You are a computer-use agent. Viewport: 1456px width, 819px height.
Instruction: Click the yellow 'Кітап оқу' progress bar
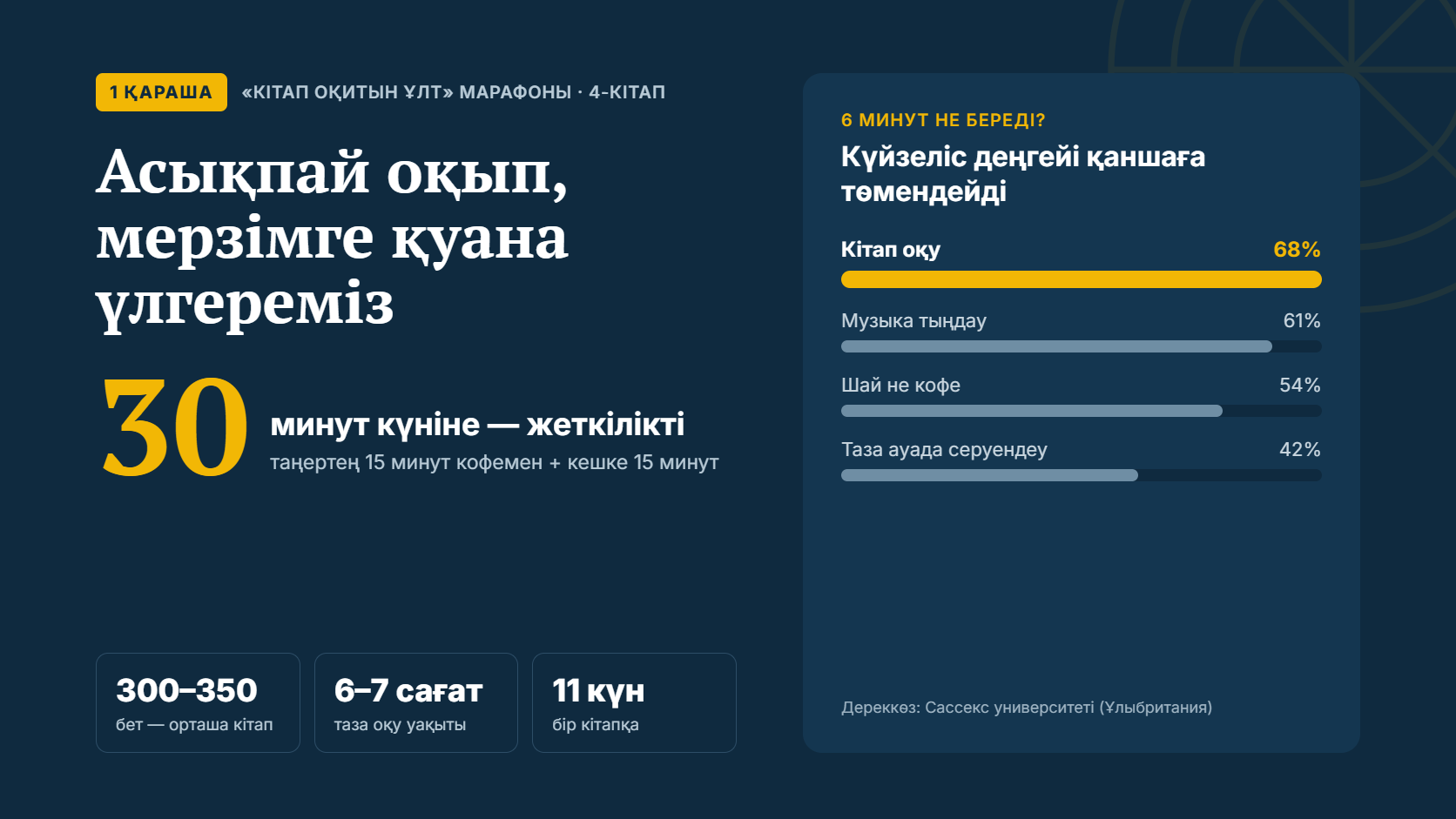click(x=1082, y=279)
